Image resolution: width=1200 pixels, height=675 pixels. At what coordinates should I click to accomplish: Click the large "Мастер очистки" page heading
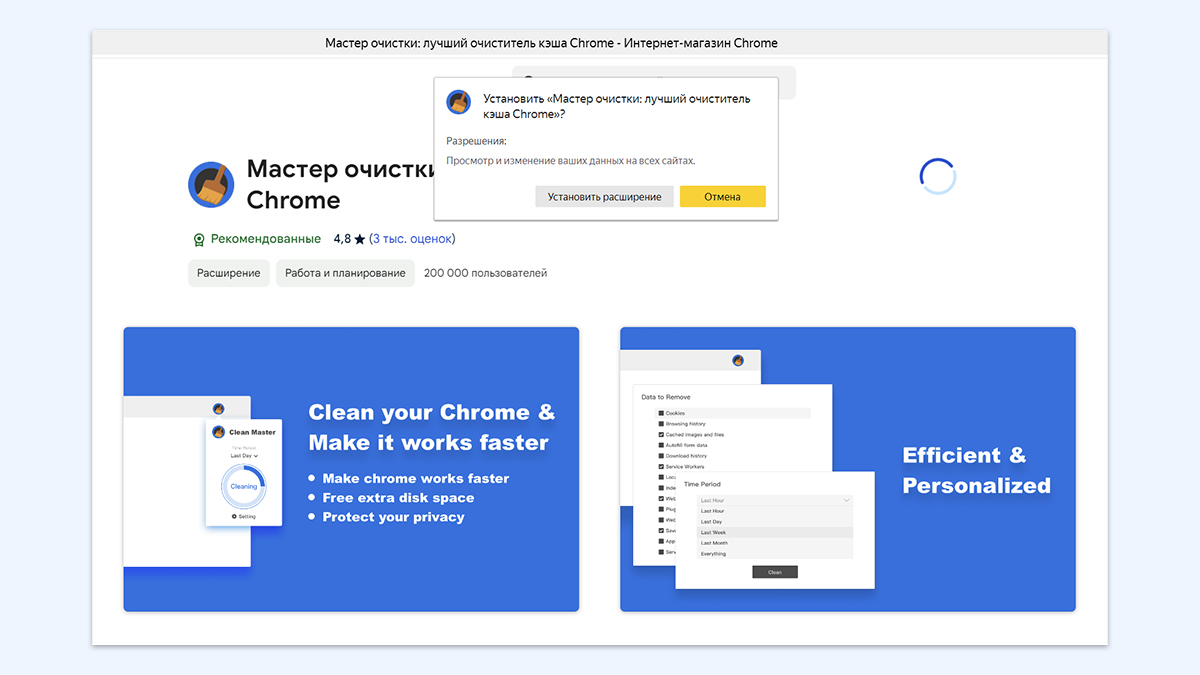(342, 184)
